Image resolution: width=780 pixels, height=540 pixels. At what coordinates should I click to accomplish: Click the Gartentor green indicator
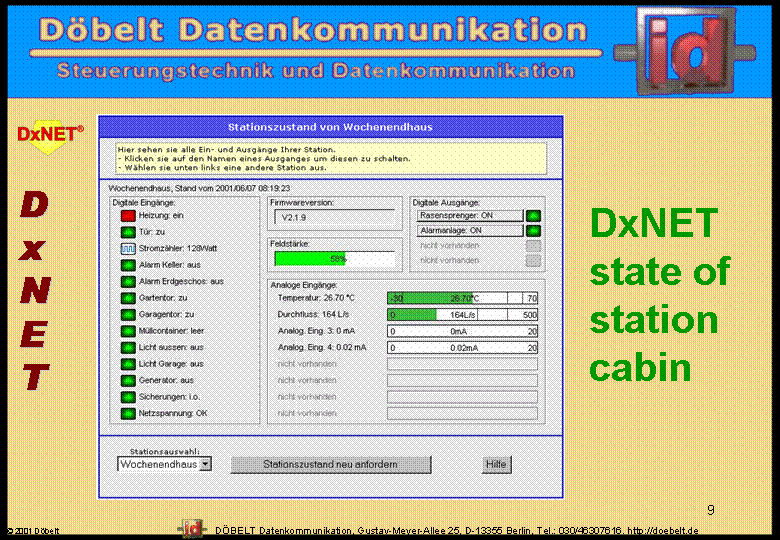128,298
